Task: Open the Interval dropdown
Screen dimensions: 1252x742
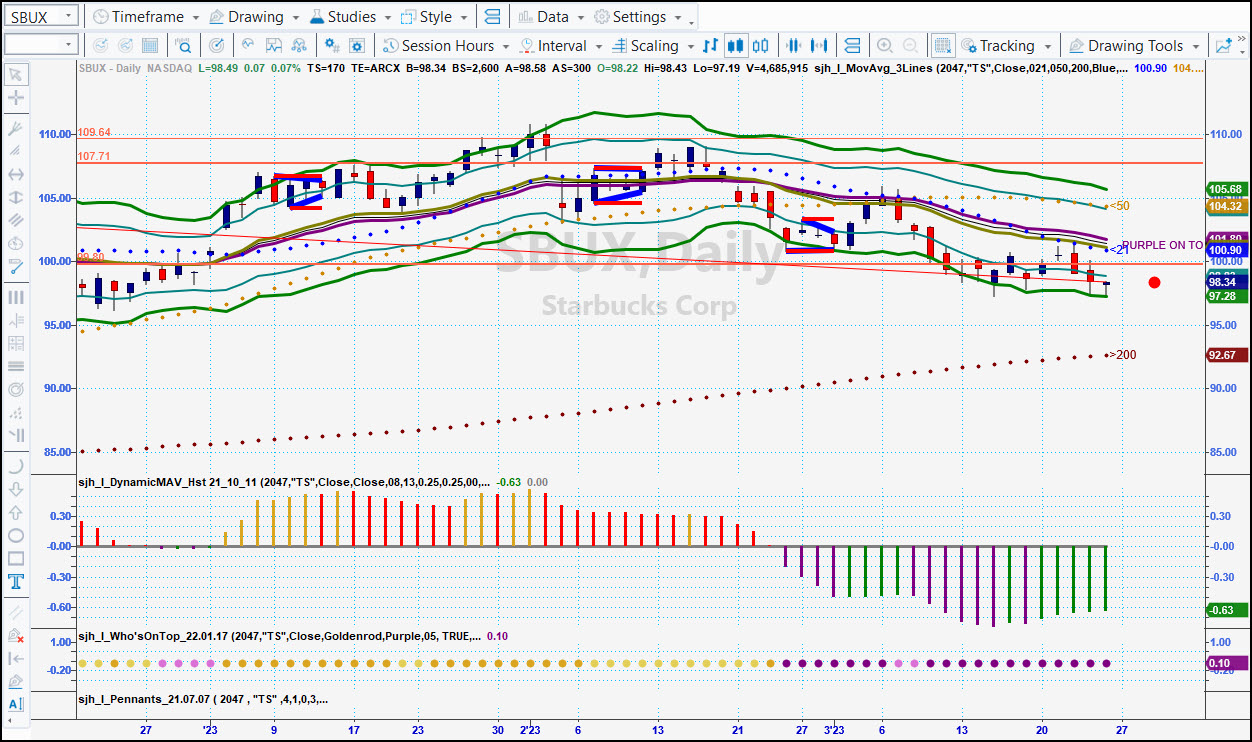Action: (560, 46)
